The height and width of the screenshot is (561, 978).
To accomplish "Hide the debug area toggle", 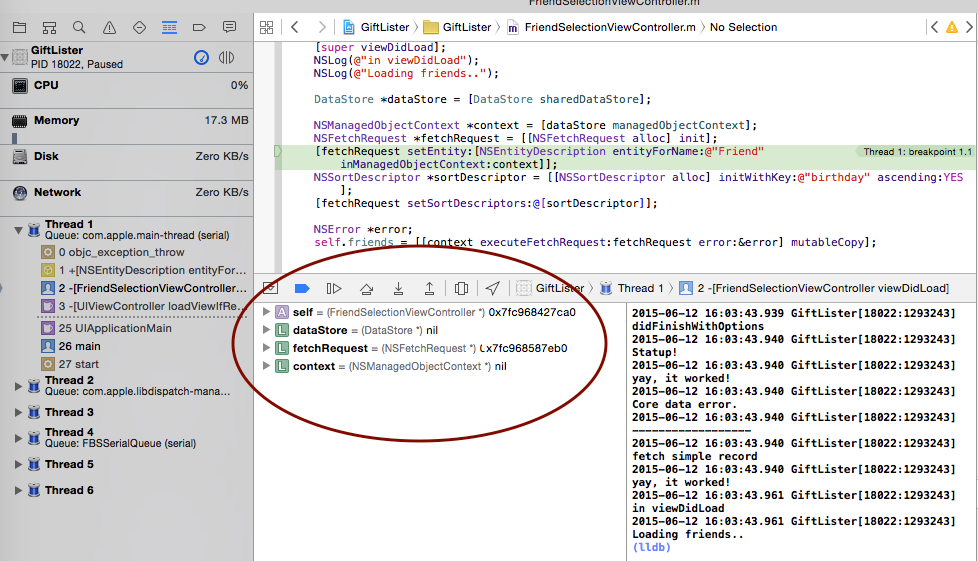I will point(270,288).
